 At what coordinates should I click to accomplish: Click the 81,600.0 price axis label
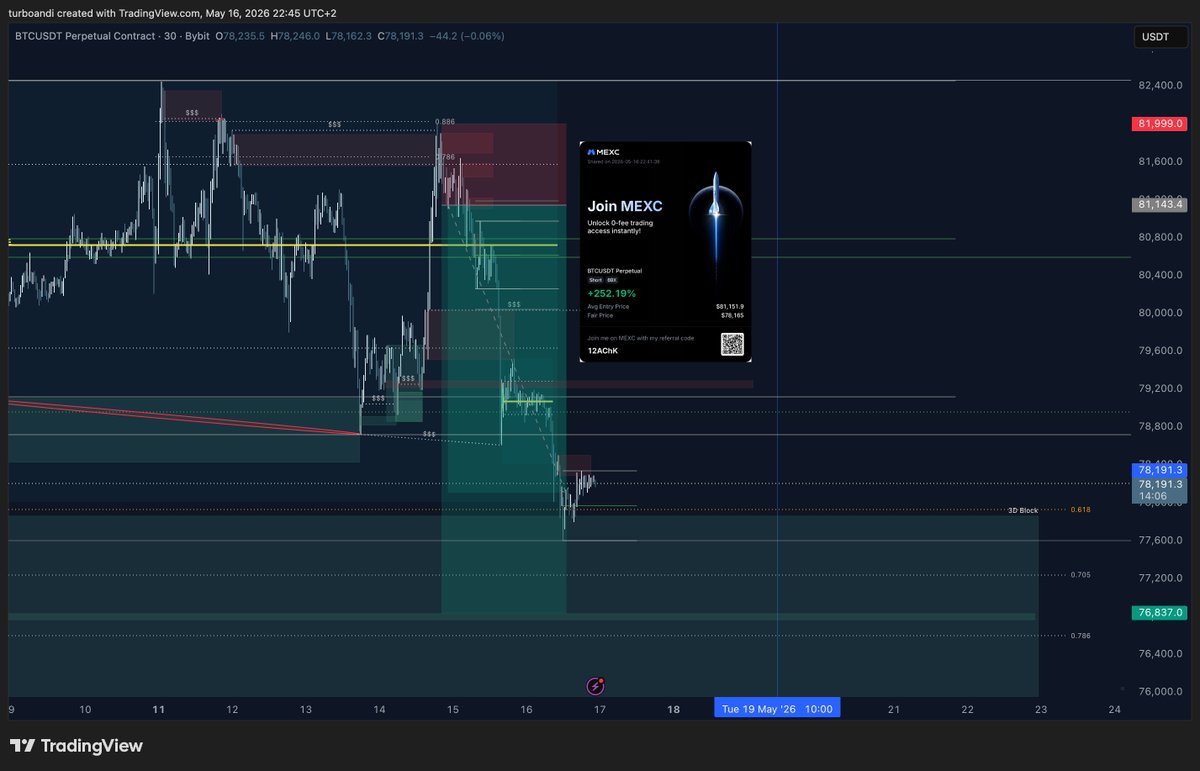click(1160, 161)
